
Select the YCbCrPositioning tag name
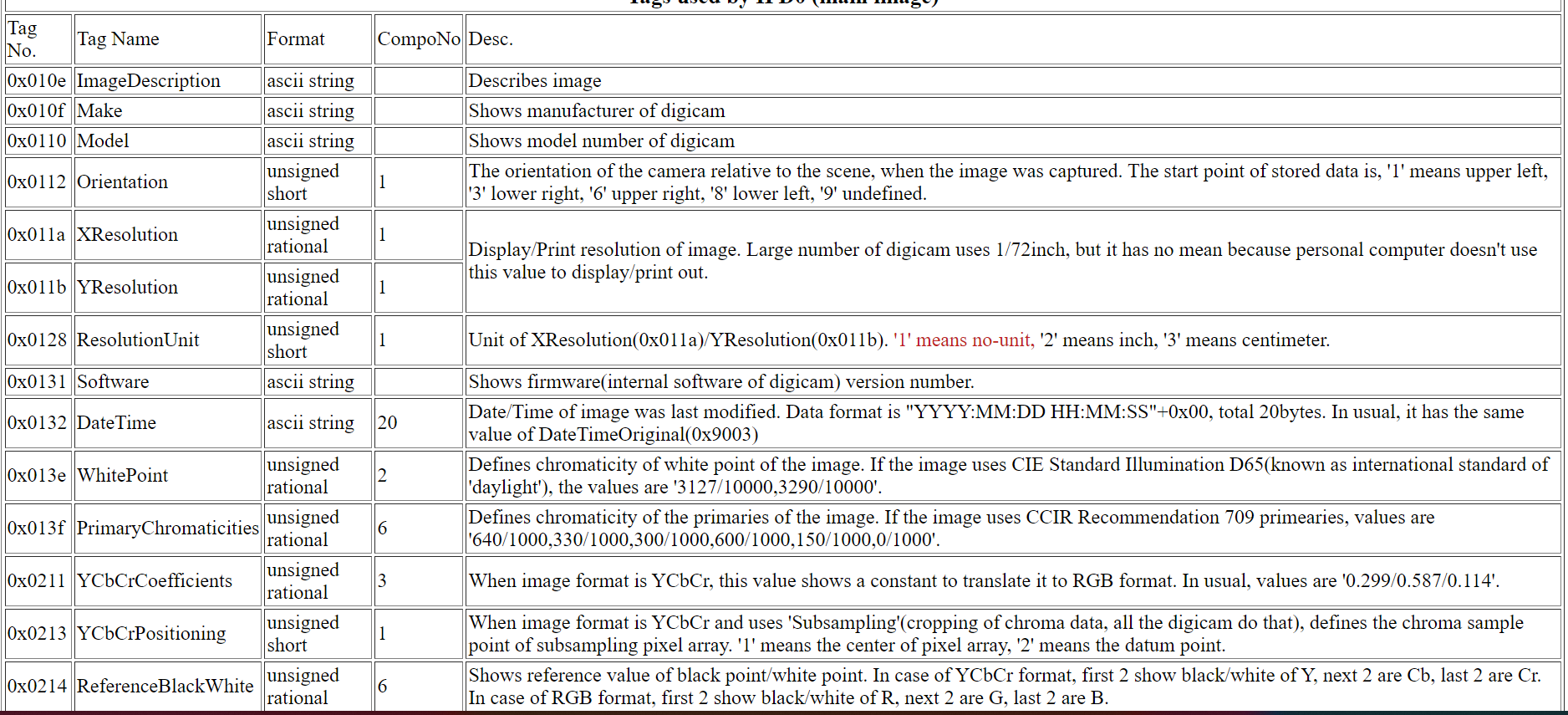(x=151, y=634)
